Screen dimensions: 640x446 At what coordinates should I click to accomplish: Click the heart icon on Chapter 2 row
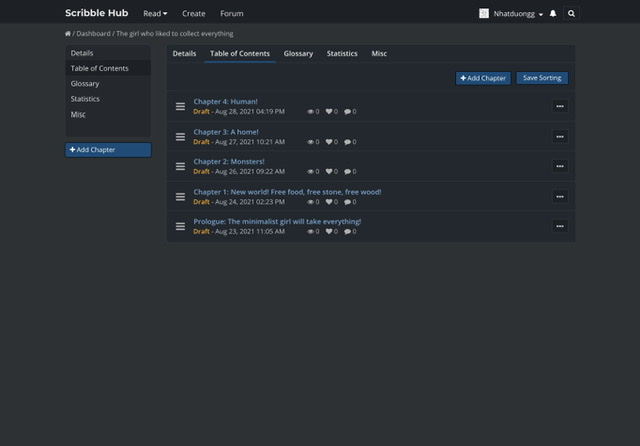[x=329, y=172]
